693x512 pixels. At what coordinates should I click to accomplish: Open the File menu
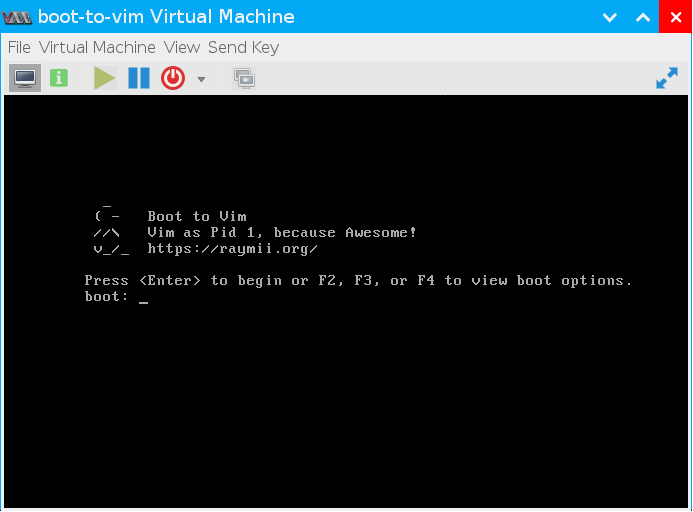19,47
